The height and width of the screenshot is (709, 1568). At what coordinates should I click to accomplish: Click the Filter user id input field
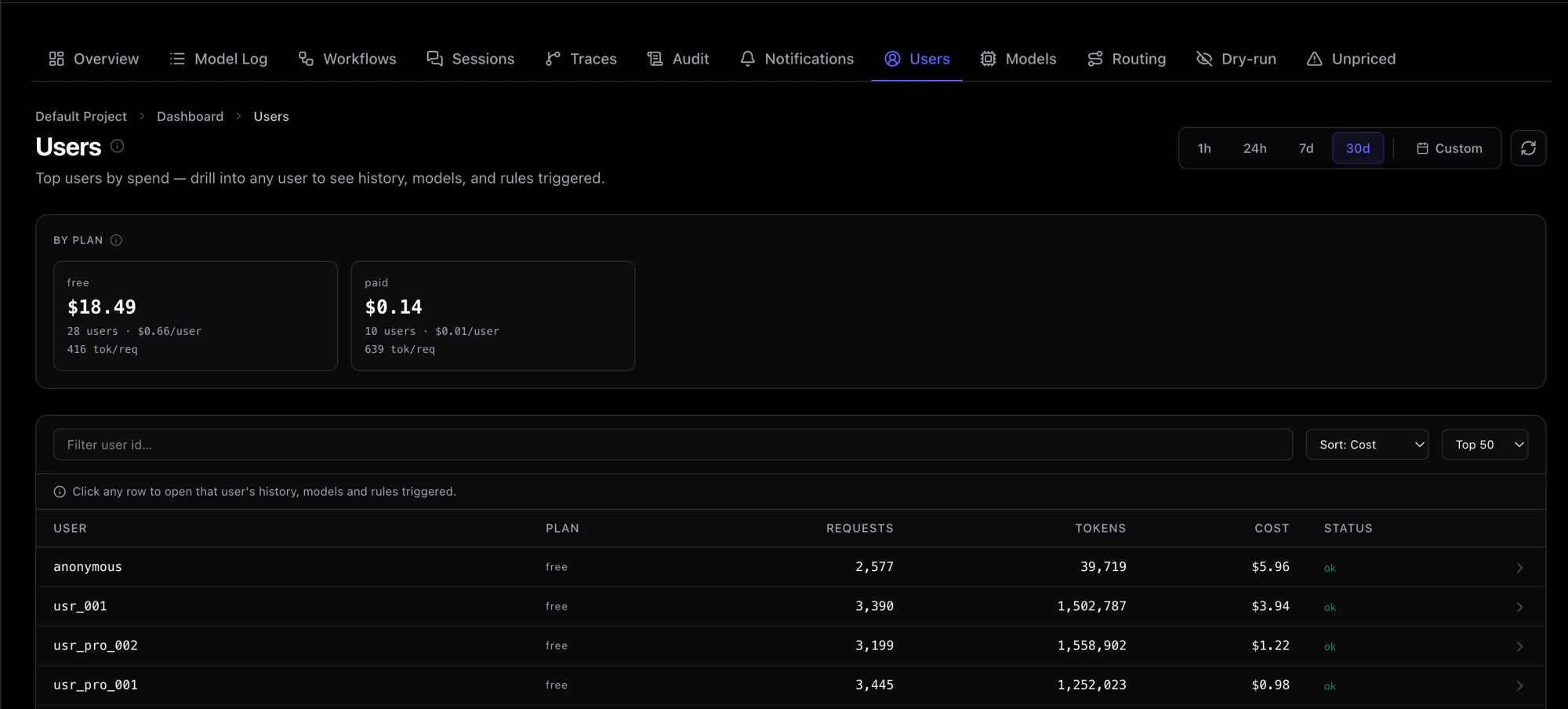673,445
